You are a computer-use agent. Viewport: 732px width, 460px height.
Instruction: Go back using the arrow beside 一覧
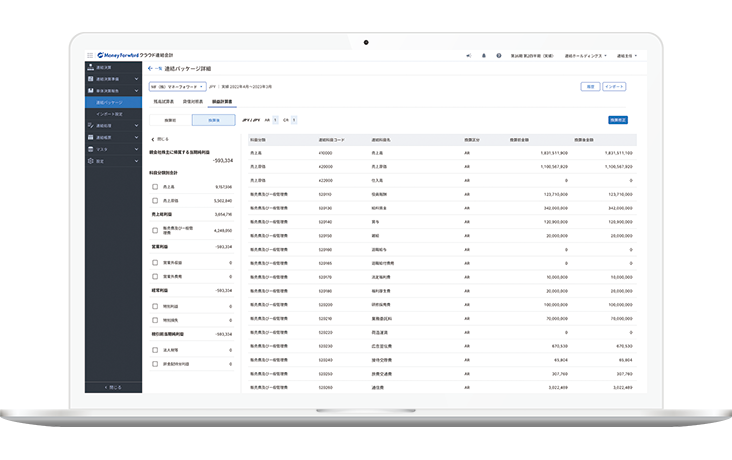(150, 68)
